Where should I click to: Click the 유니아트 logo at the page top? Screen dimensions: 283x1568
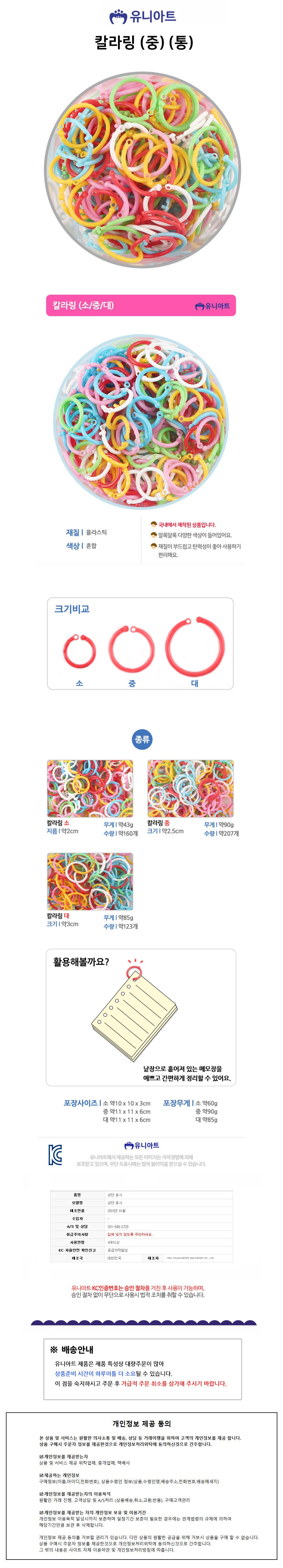pyautogui.click(x=142, y=16)
